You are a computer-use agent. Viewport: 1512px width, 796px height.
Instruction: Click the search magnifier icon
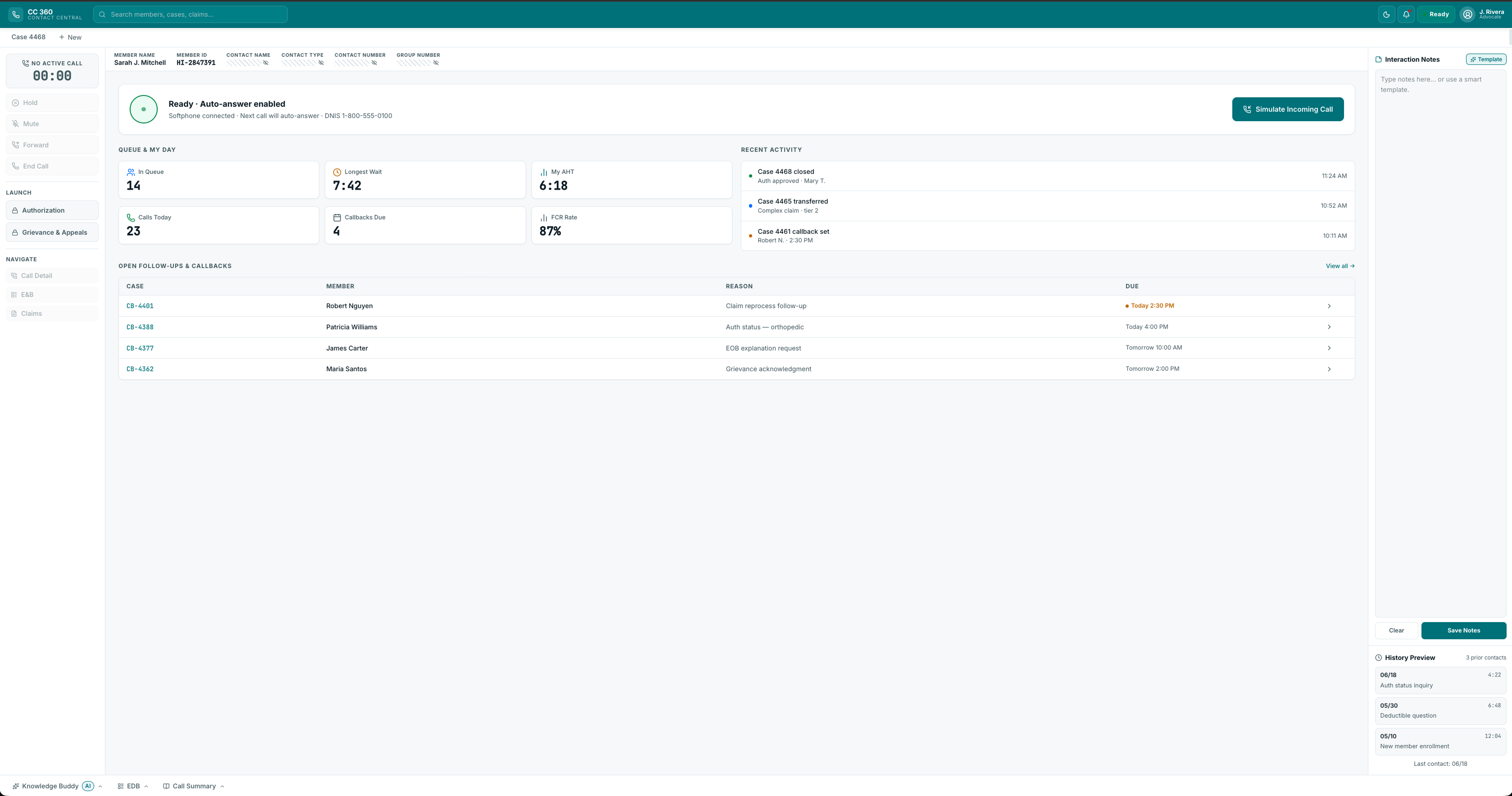[x=102, y=14]
